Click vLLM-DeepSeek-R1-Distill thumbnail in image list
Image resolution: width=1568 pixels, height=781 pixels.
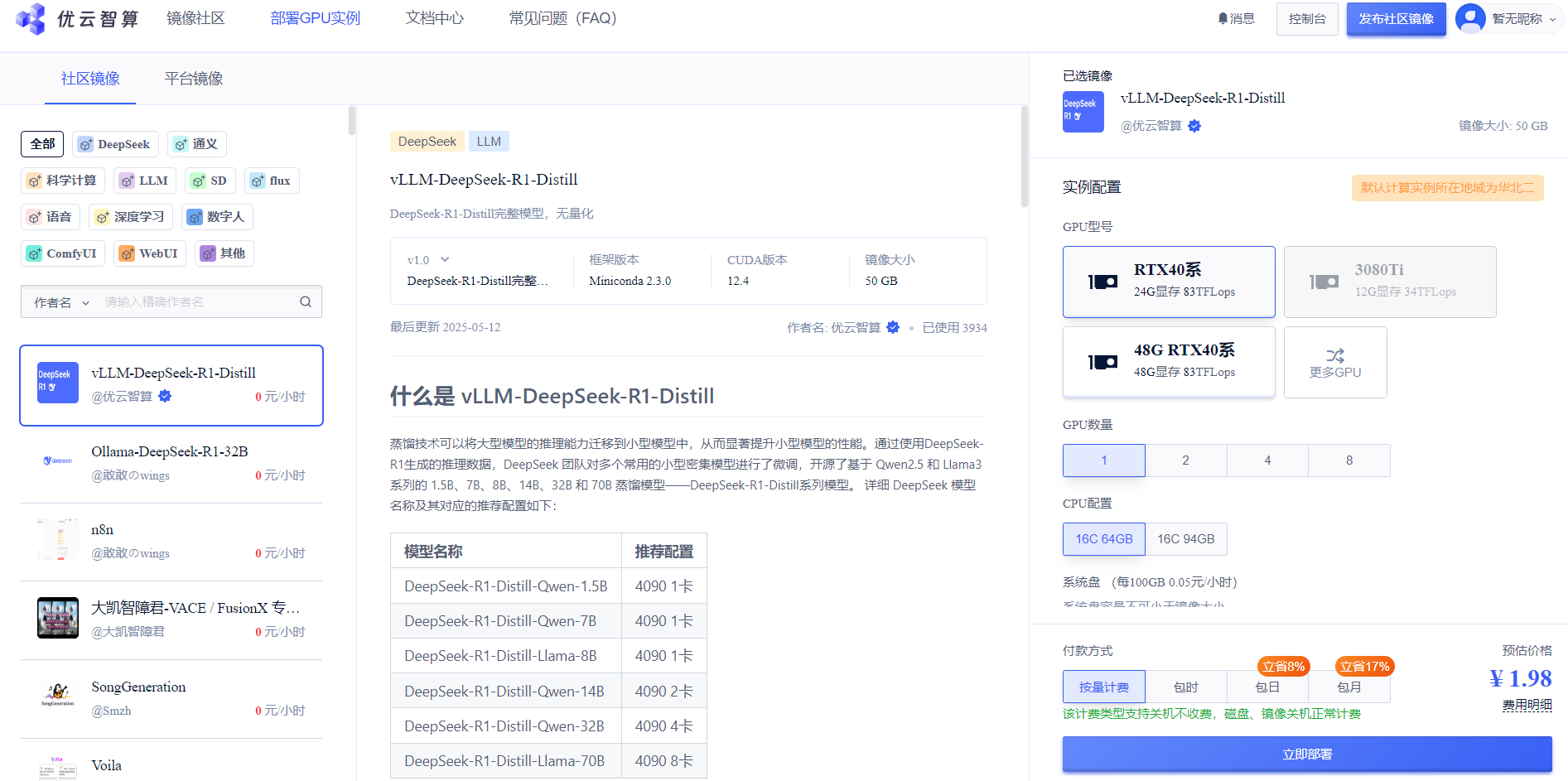pyautogui.click(x=58, y=383)
